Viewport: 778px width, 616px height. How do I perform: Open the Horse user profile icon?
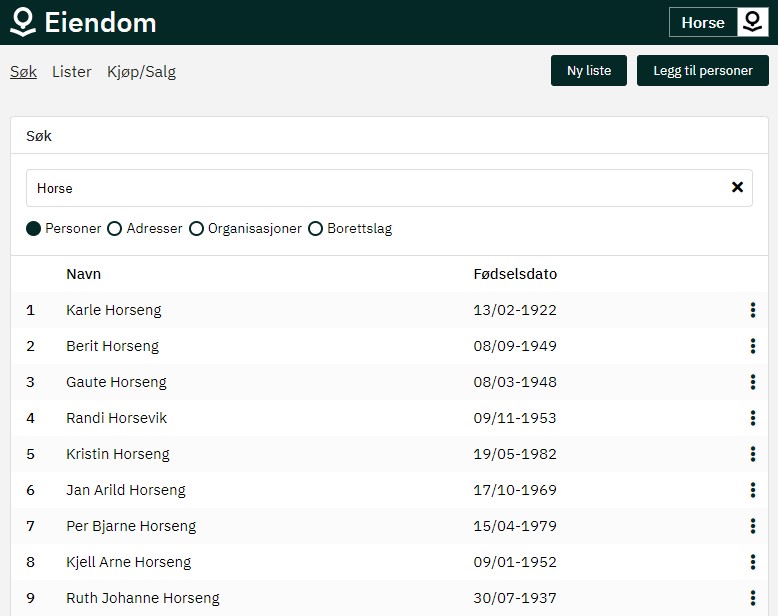click(x=752, y=22)
